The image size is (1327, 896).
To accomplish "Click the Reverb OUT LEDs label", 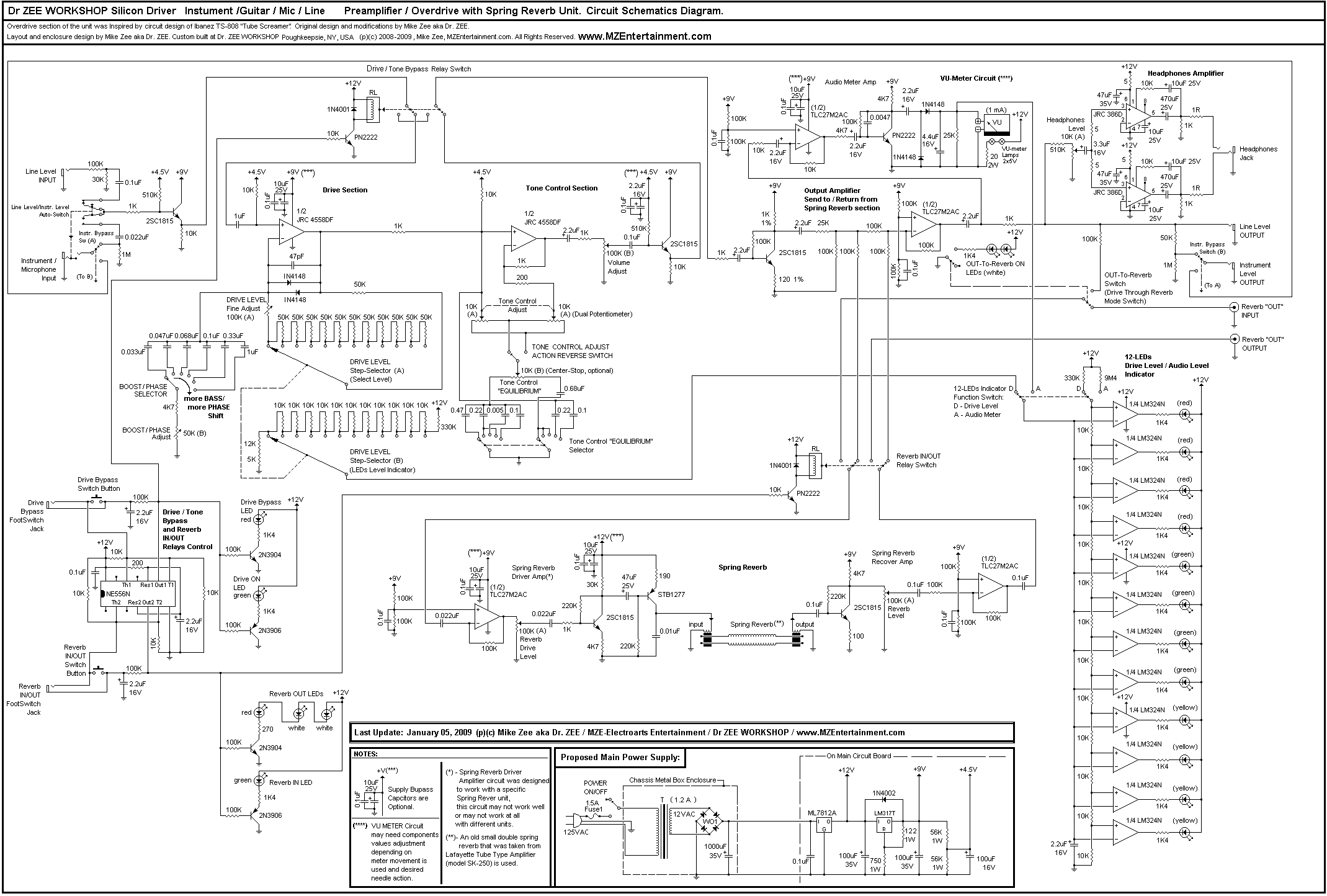I will tap(296, 694).
